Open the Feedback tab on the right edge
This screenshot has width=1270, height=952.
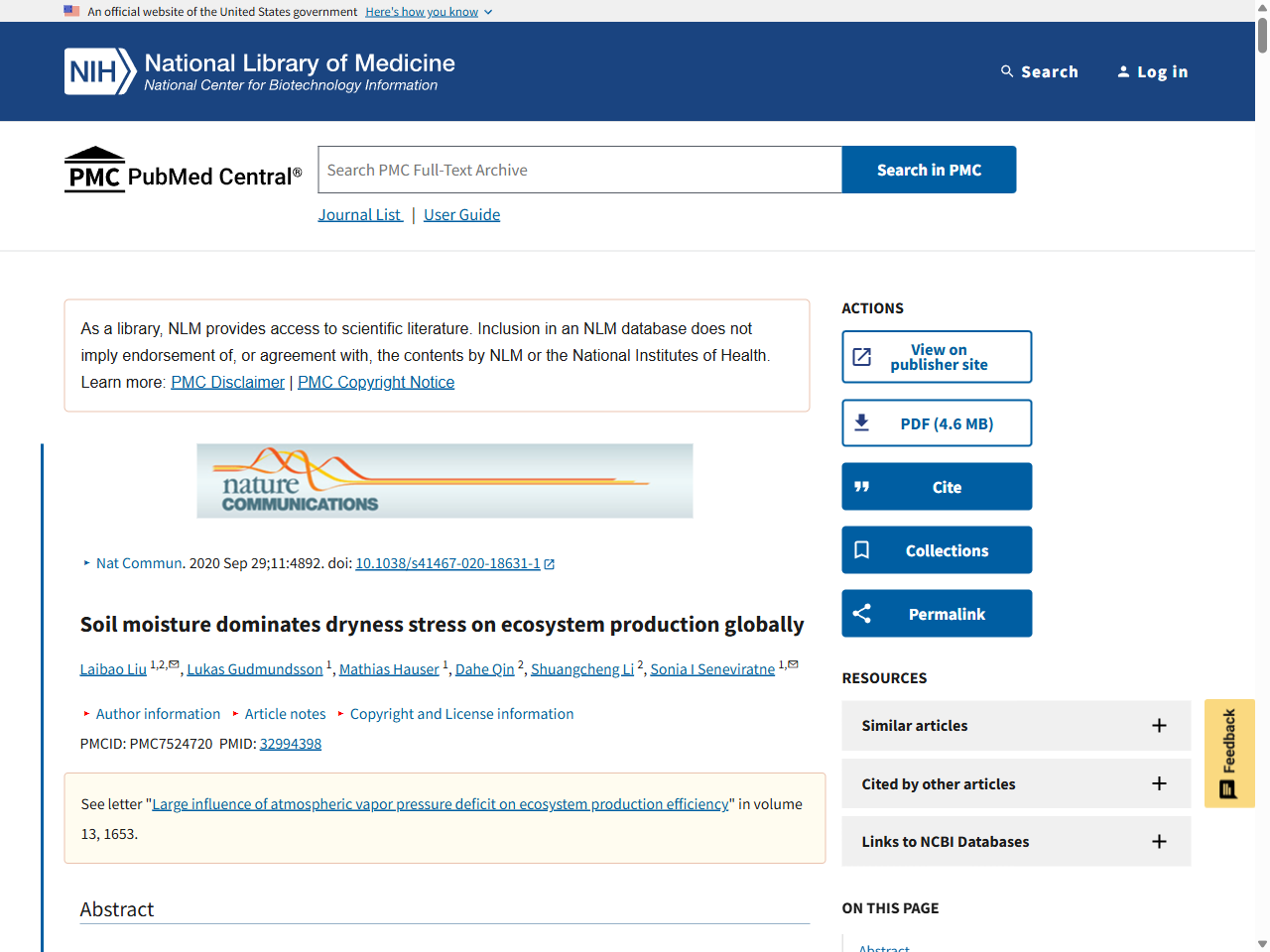pyautogui.click(x=1229, y=753)
